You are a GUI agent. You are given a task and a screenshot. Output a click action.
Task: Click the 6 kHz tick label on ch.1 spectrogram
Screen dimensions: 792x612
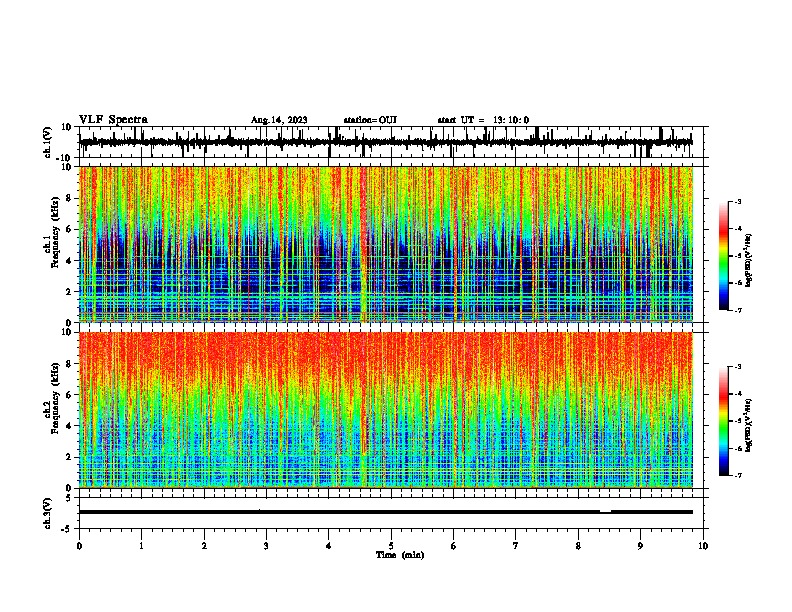70,229
